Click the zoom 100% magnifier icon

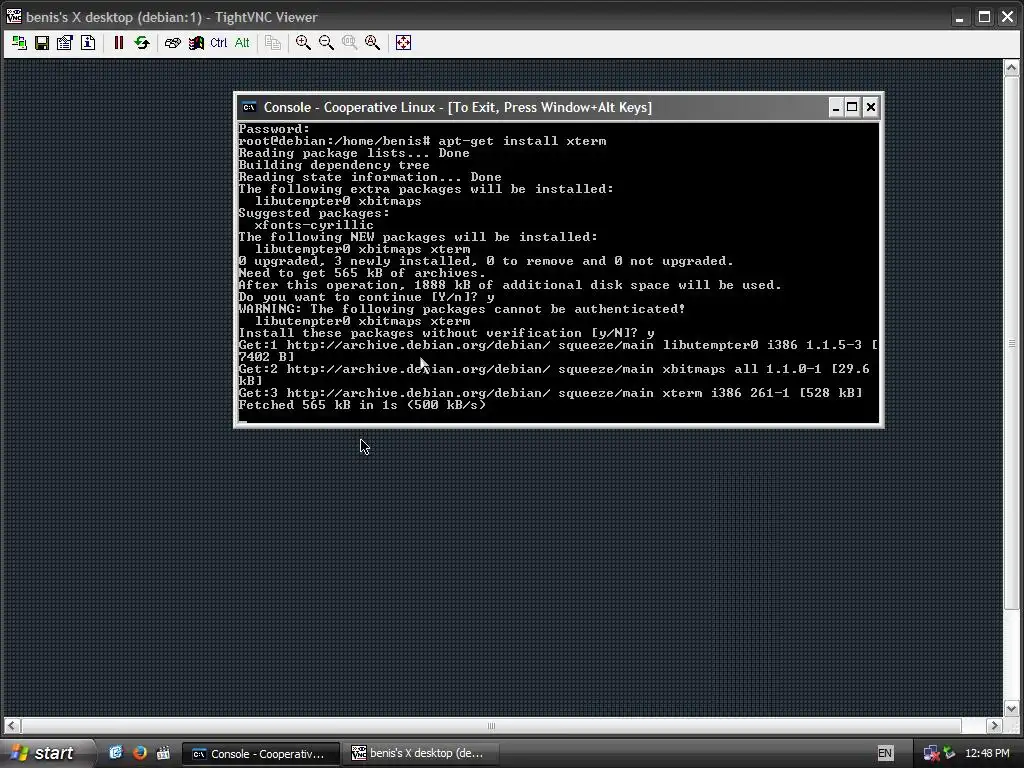point(349,43)
